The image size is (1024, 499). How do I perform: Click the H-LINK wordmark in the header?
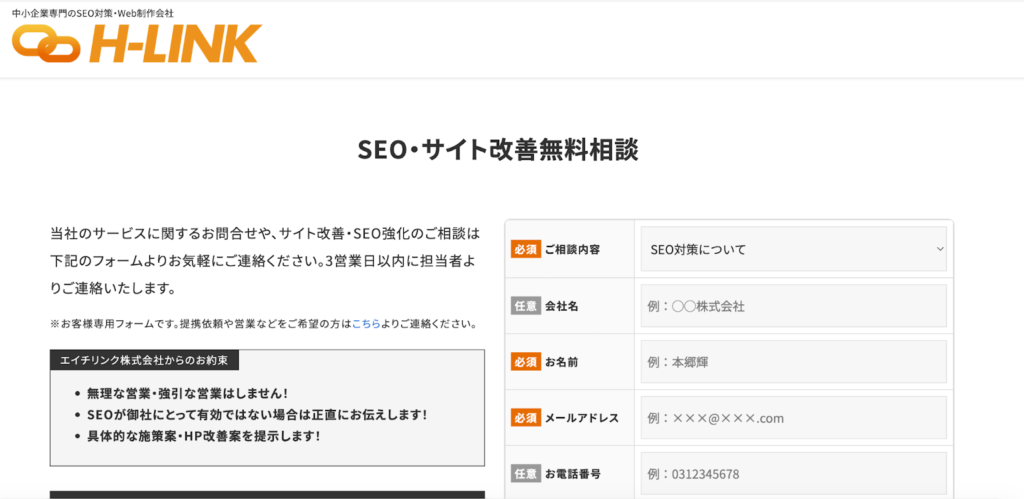pyautogui.click(x=174, y=45)
